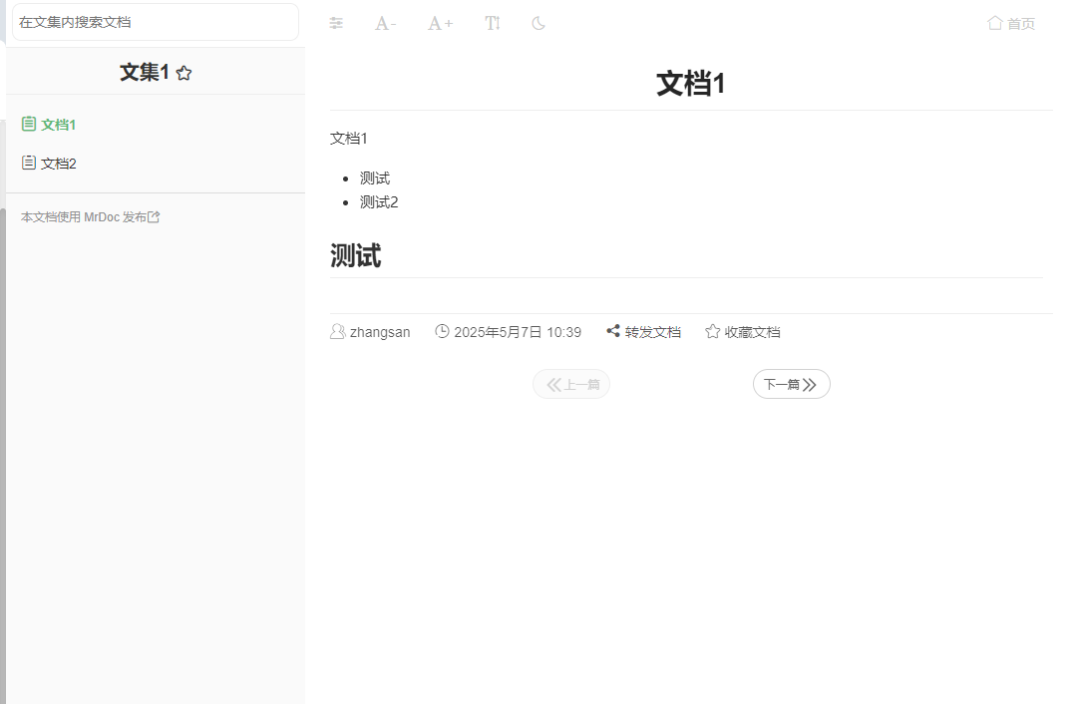The height and width of the screenshot is (704, 1080).
Task: Bookmark via 收藏文档
Action: (x=742, y=332)
